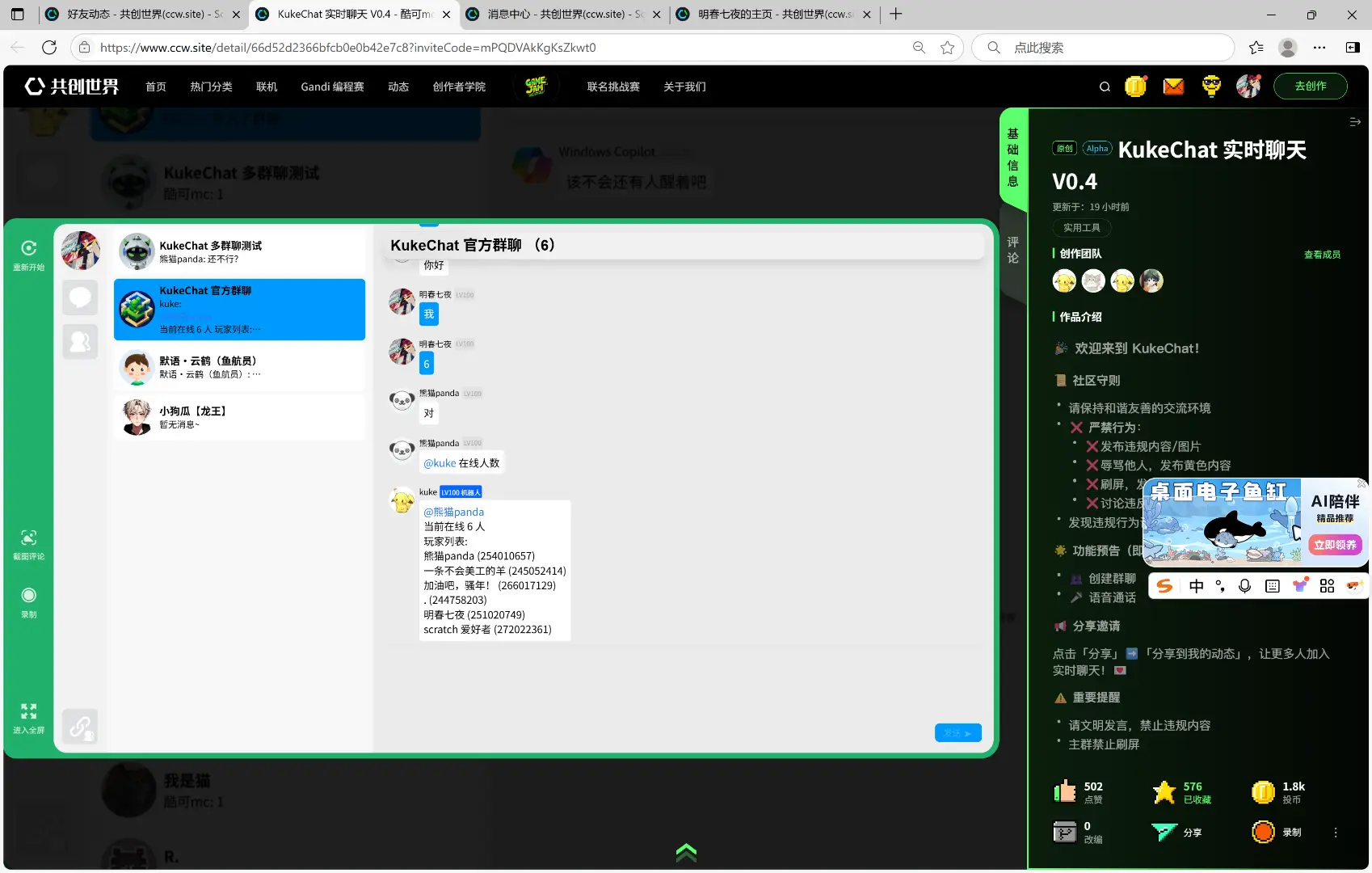Click the Sogou microphone voice input icon
Viewport: 1372px width, 873px height.
click(1244, 587)
